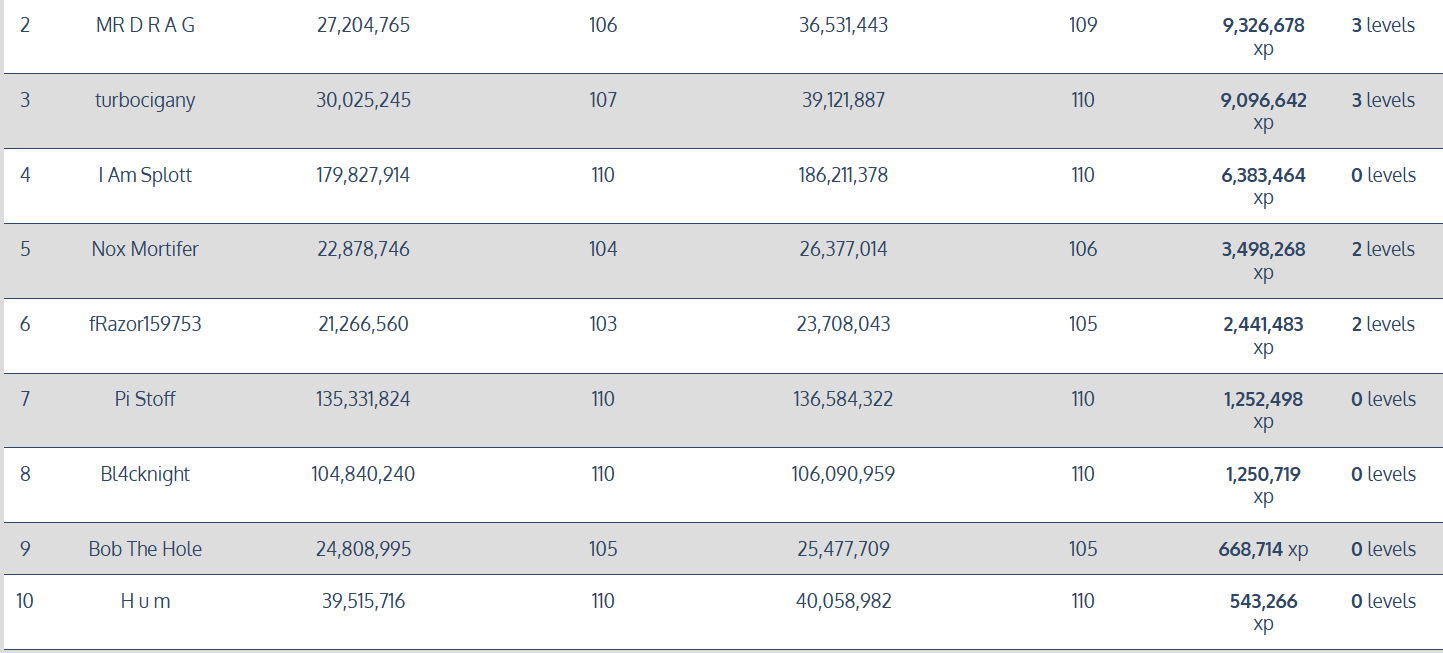
Task: Click the rank 10 number cell
Action: click(x=25, y=602)
